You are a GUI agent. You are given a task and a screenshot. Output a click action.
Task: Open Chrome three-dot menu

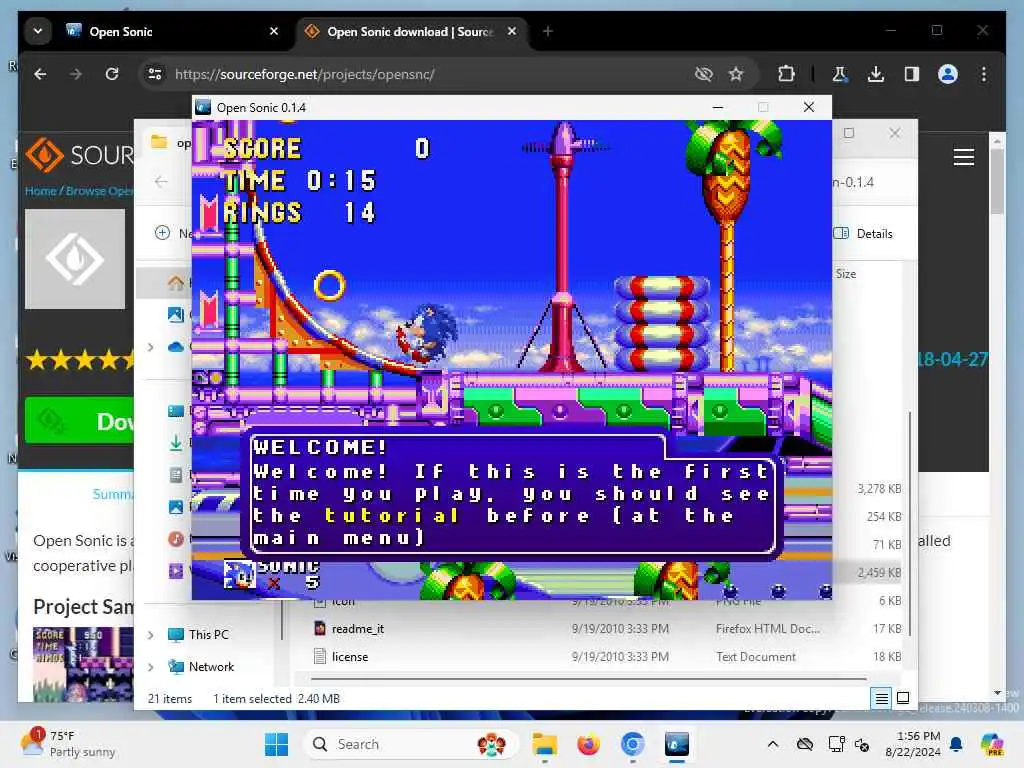[x=984, y=74]
